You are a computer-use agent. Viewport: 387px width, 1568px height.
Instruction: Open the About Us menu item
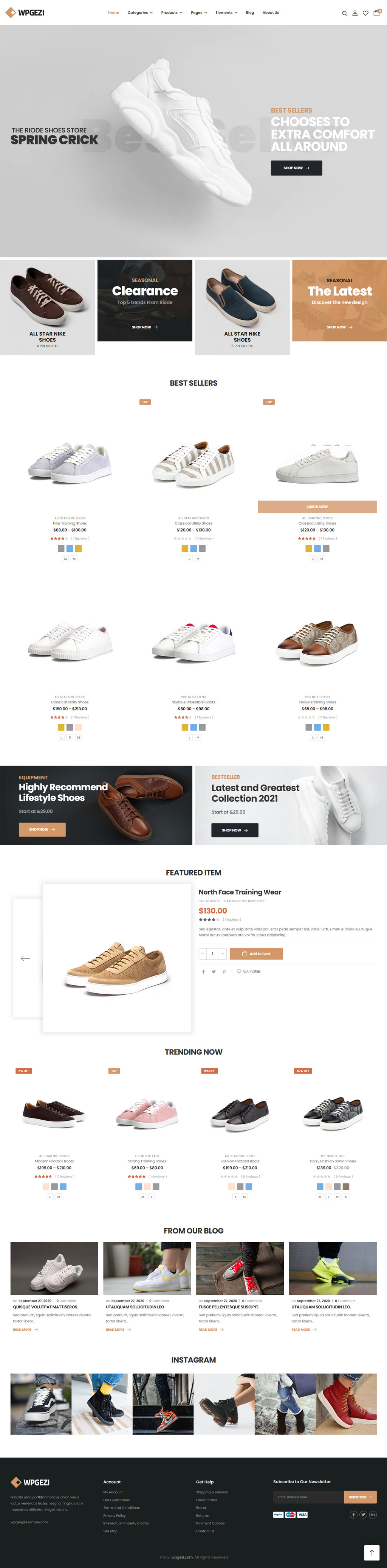271,13
